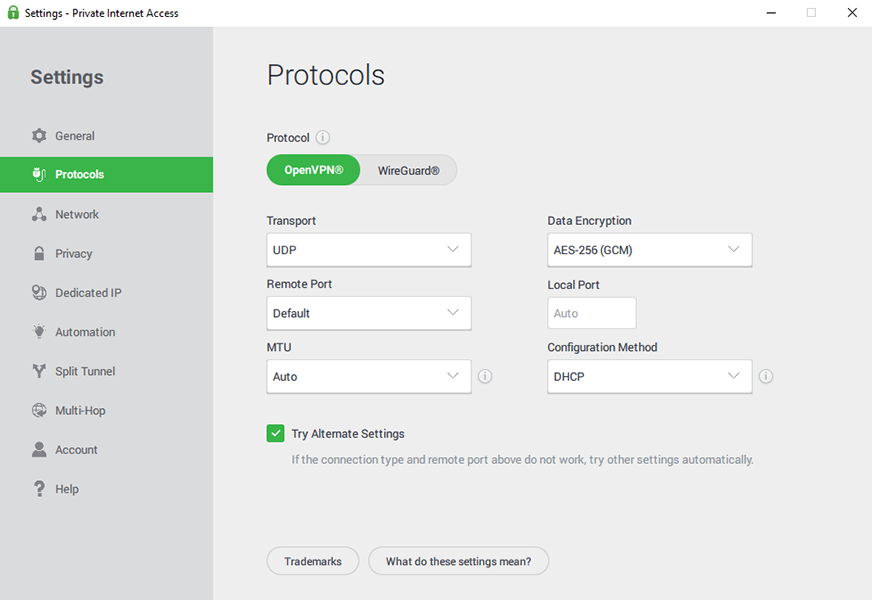
Task: Click the Split Tunnel fork icon
Action: coord(39,371)
